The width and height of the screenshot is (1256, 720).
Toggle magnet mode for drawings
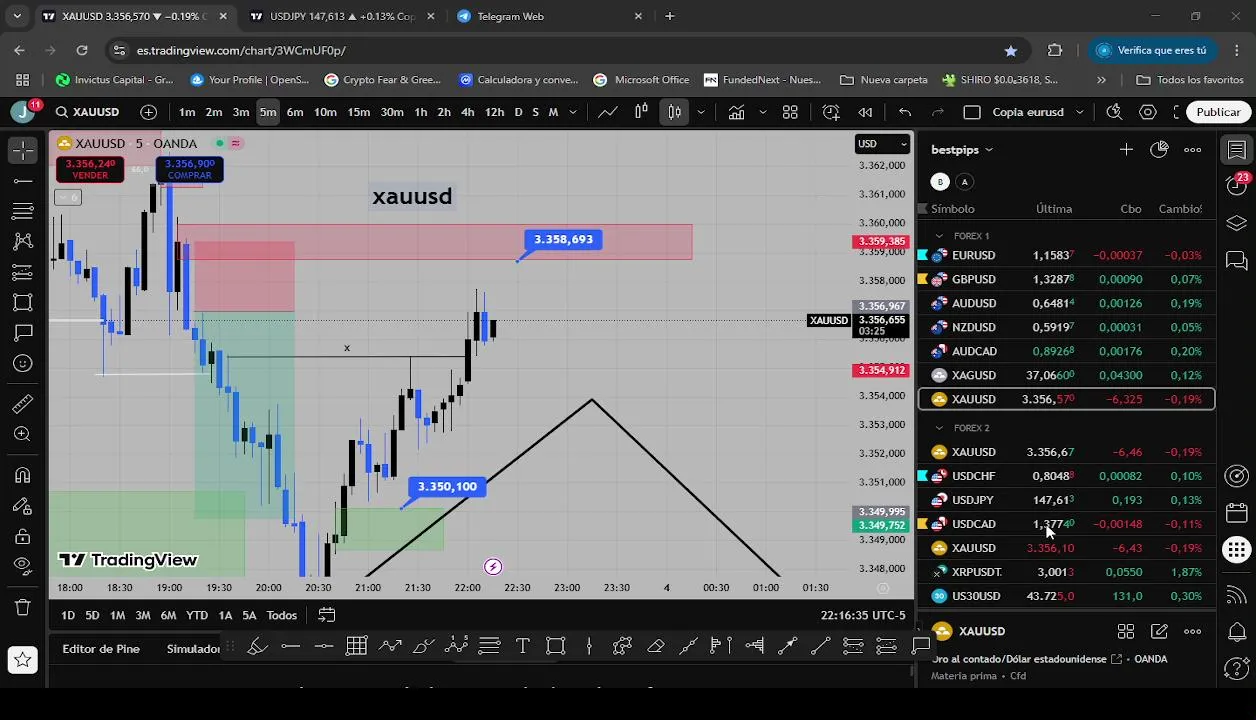click(x=23, y=475)
